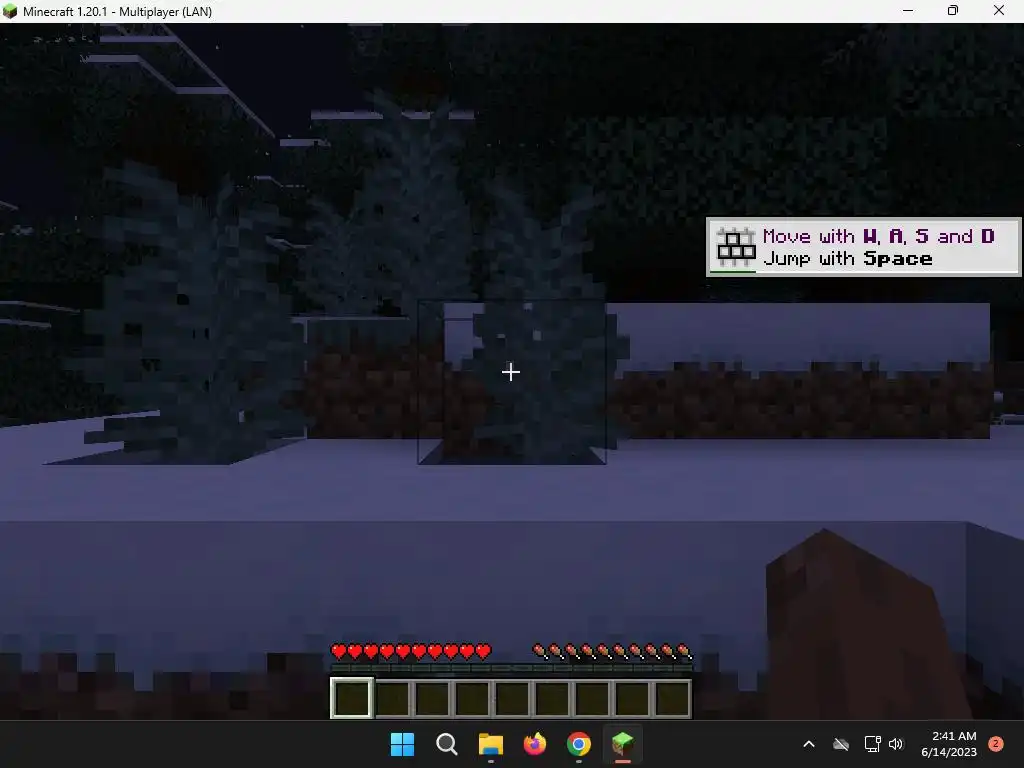This screenshot has height=768, width=1024.
Task: Click the rightmost drumstick in hunger bar
Action: 684,651
